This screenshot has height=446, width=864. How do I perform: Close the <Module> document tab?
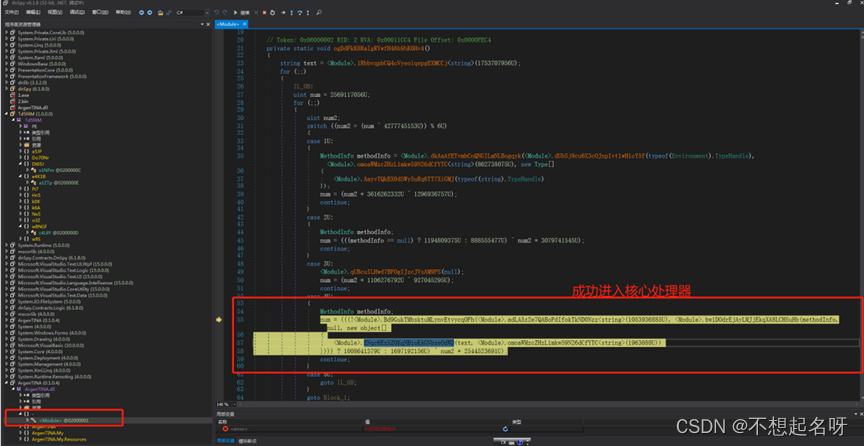[245, 24]
